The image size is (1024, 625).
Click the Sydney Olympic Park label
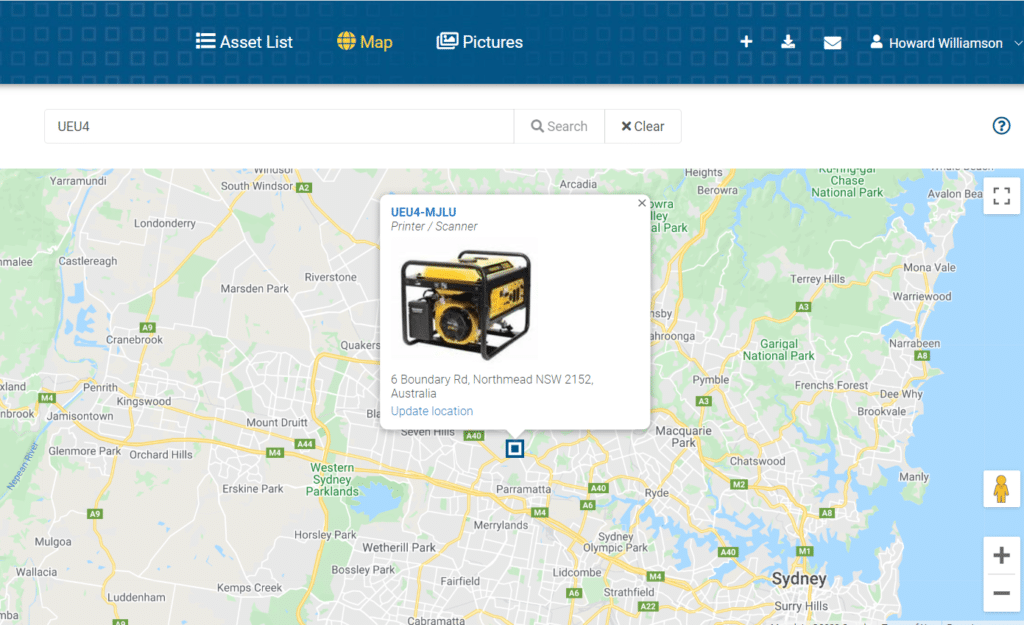[615, 541]
